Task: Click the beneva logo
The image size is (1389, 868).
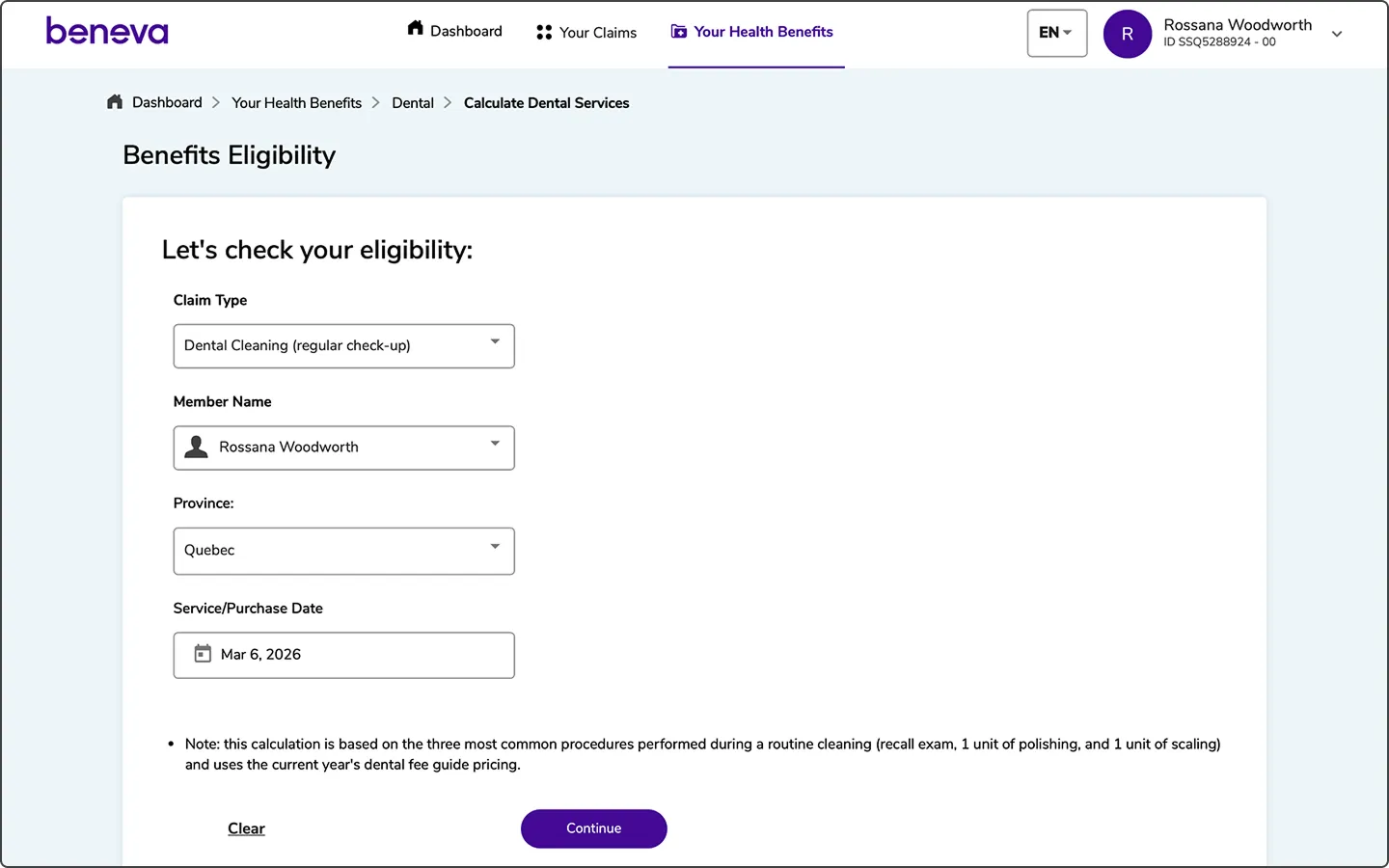Action: 107,32
